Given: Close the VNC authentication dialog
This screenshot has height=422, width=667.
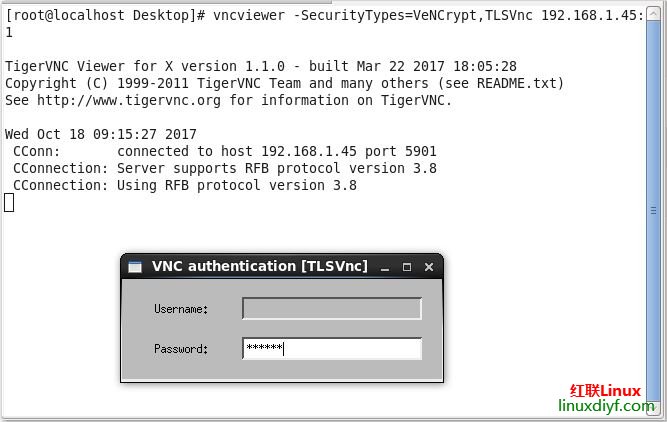Looking at the screenshot, I should pyautogui.click(x=429, y=267).
